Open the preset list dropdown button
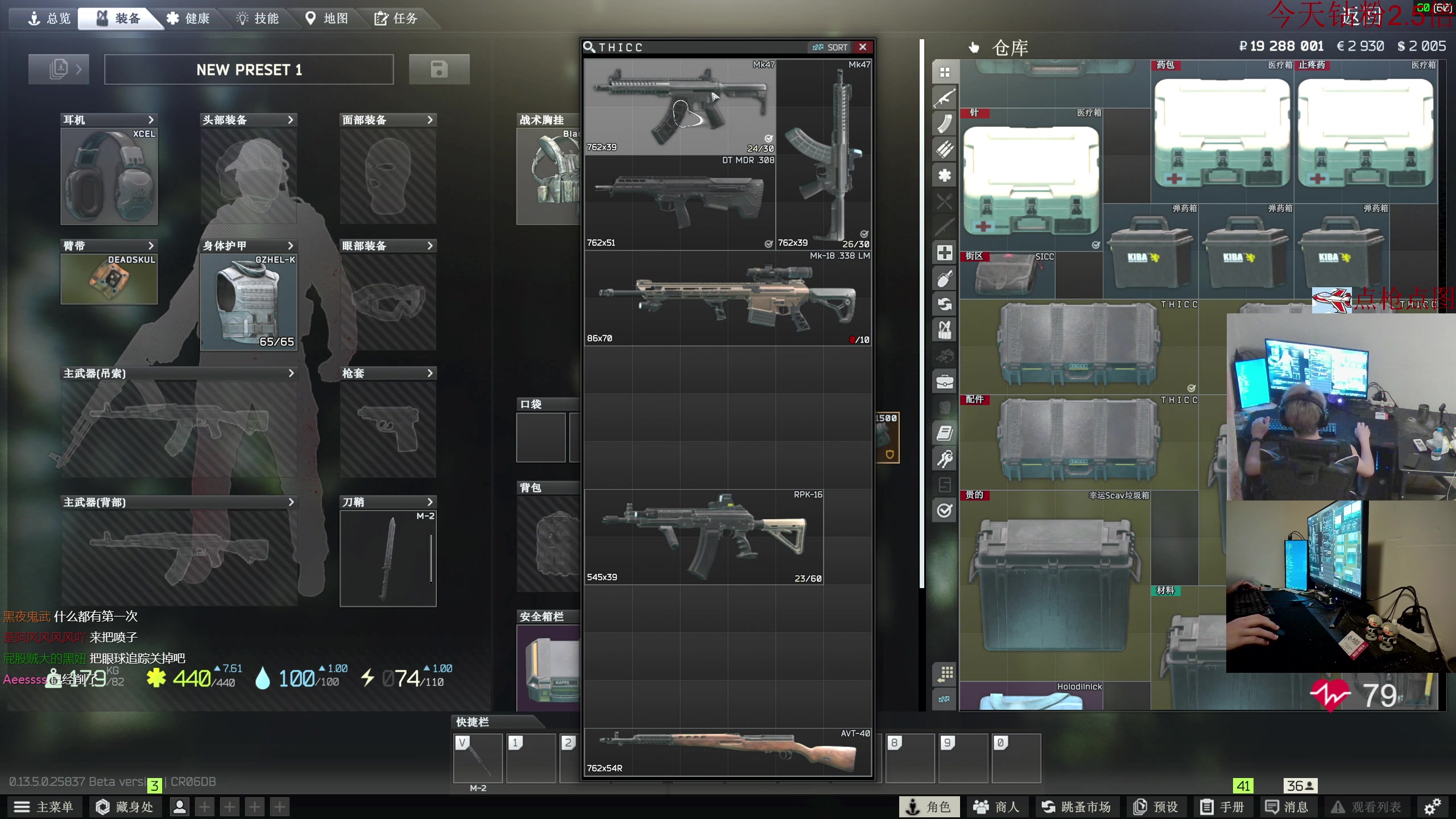Image resolution: width=1456 pixels, height=819 pixels. pyautogui.click(x=59, y=69)
